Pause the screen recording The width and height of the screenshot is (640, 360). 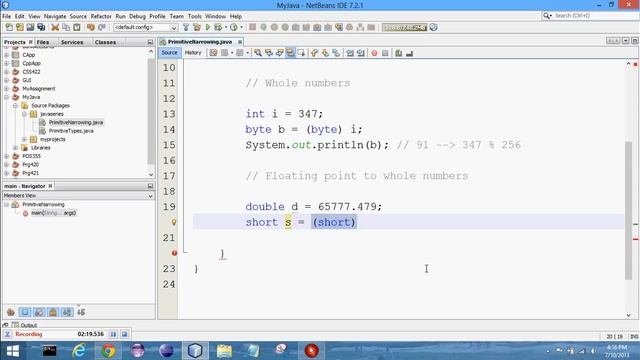tap(113, 334)
